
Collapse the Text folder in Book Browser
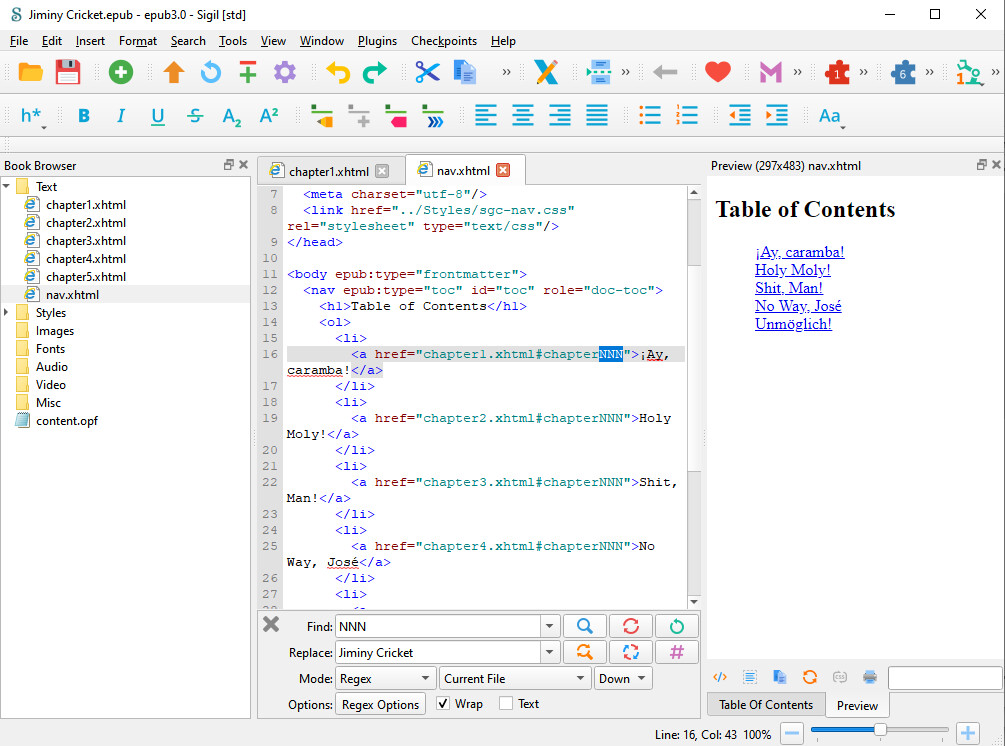(x=7, y=187)
